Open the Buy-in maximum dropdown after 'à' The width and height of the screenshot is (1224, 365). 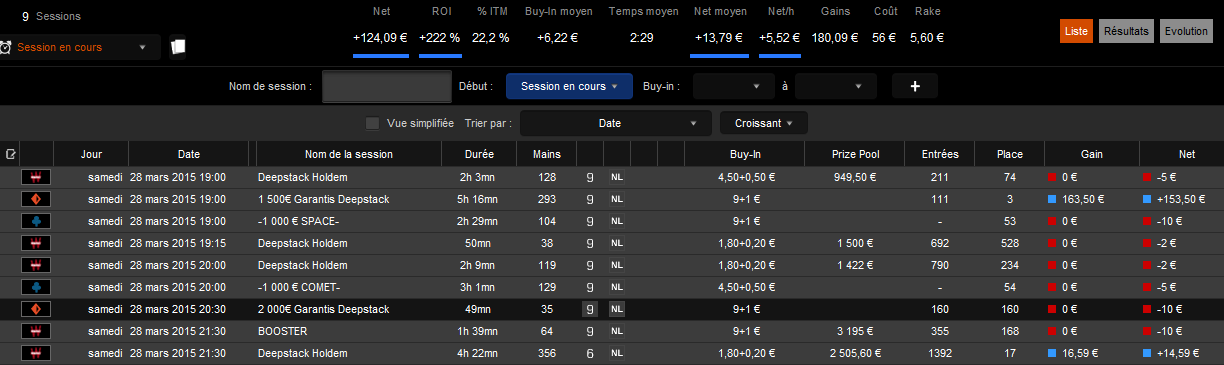click(x=836, y=86)
